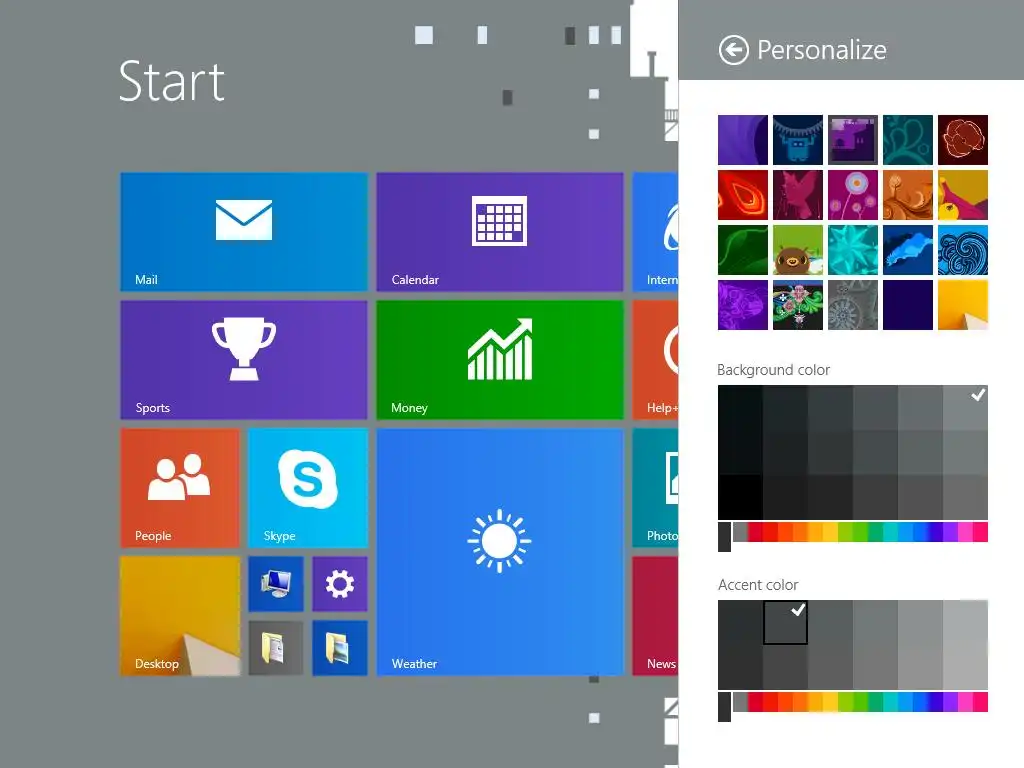Open the Weather tile

tap(500, 552)
